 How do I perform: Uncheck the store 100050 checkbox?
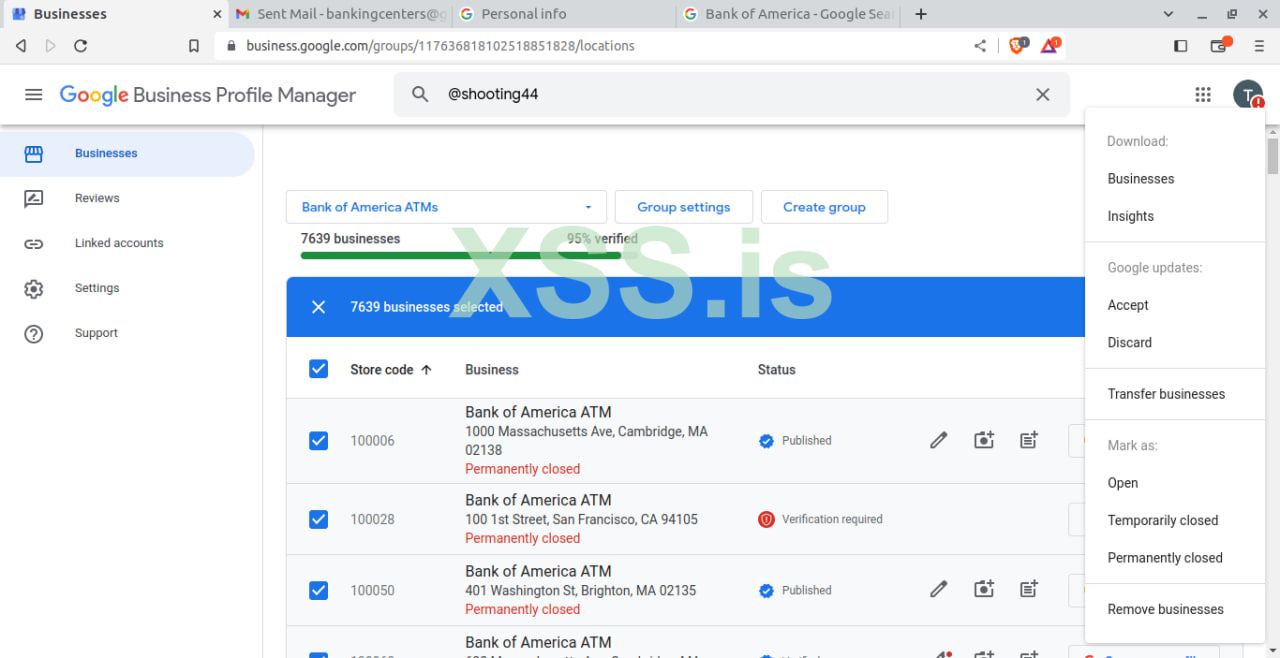(x=318, y=590)
